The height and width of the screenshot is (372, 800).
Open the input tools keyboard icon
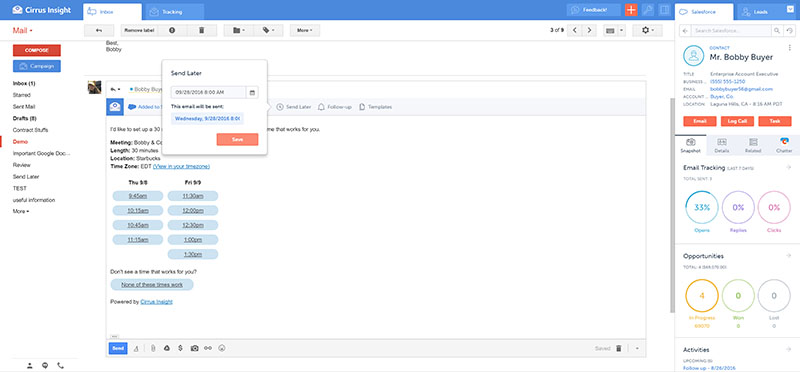(x=610, y=31)
